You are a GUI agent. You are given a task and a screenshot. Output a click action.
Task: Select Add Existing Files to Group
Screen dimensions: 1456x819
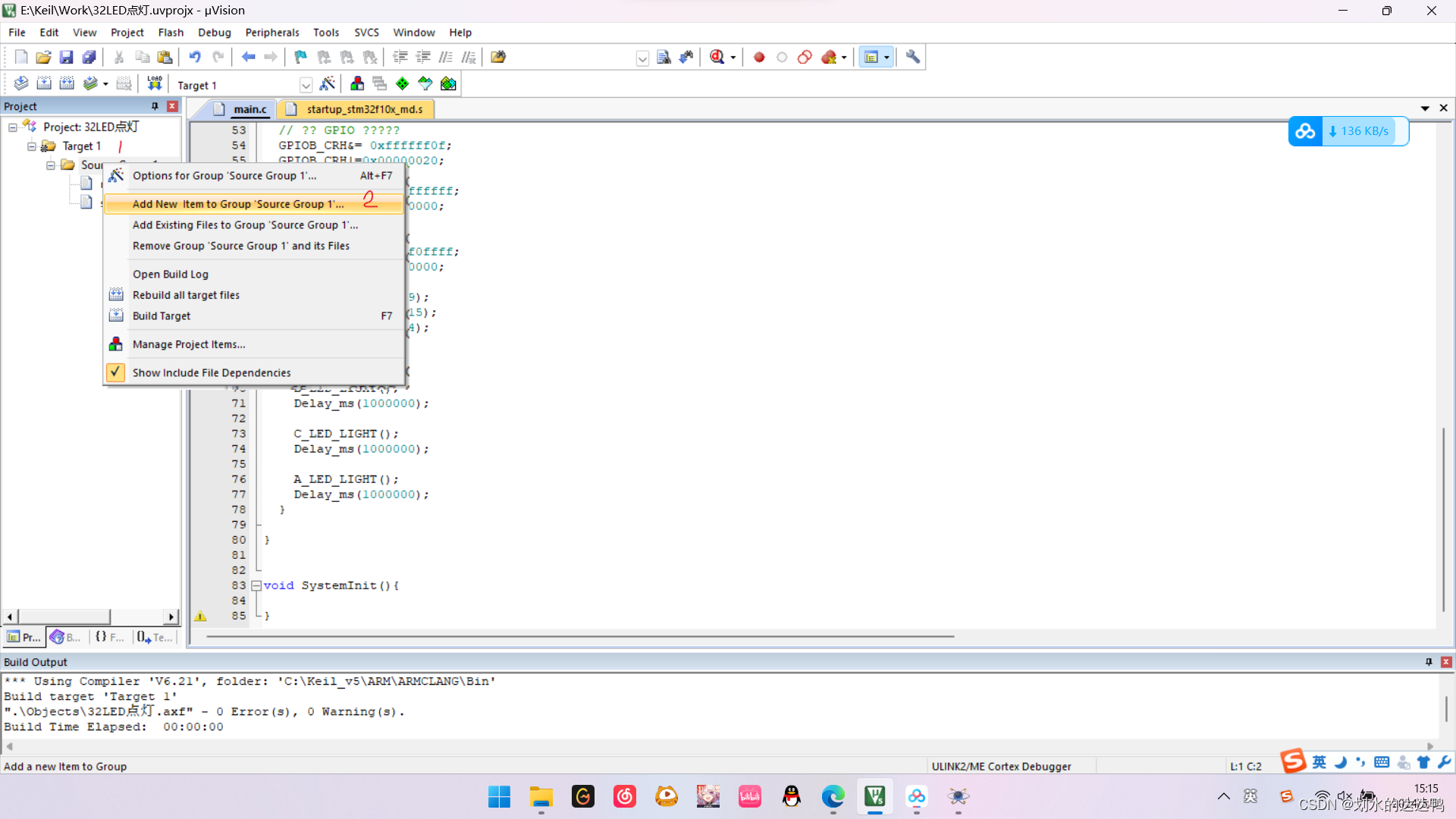254,225
